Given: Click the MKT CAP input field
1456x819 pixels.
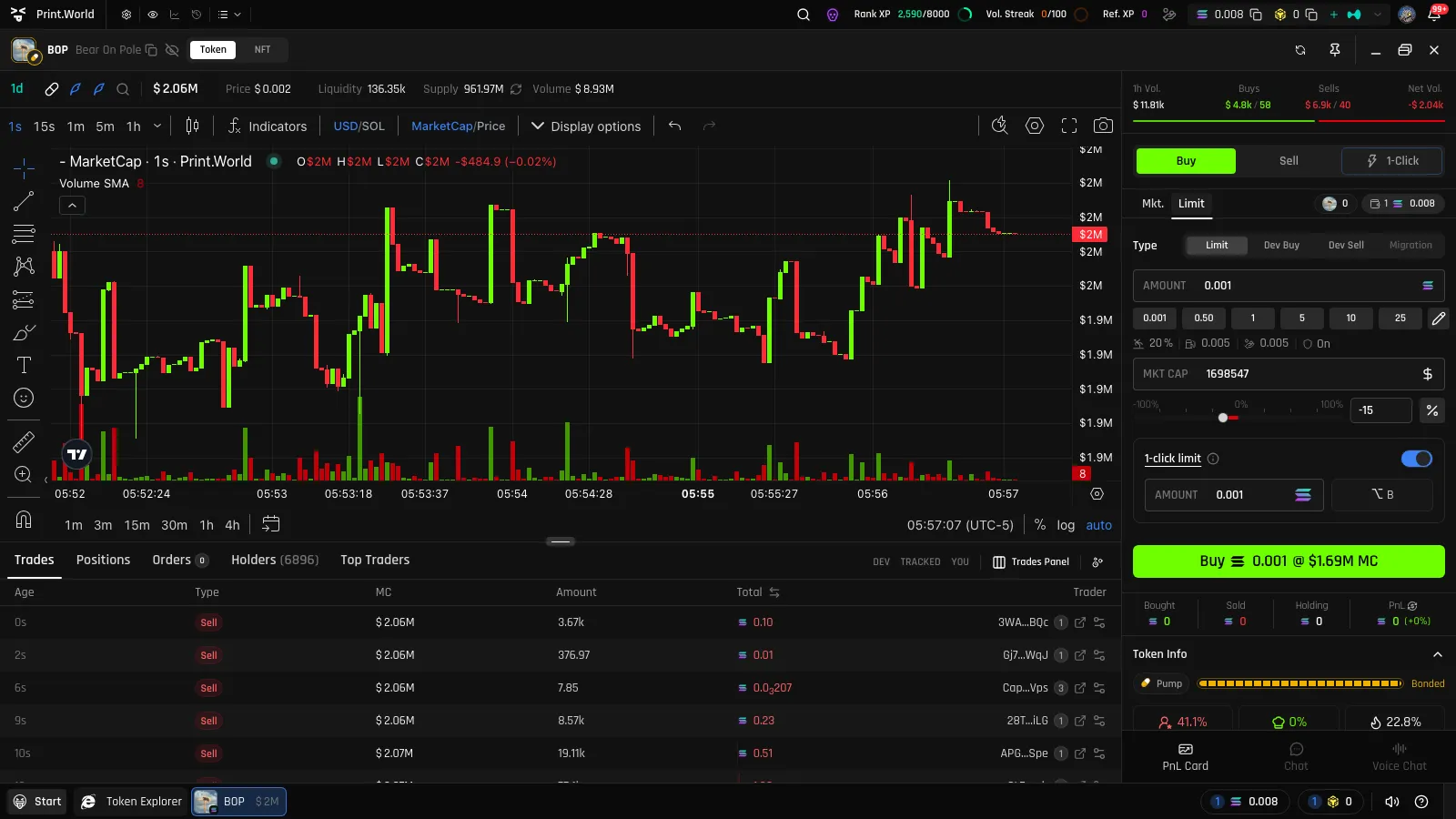Looking at the screenshot, I should [1289, 374].
